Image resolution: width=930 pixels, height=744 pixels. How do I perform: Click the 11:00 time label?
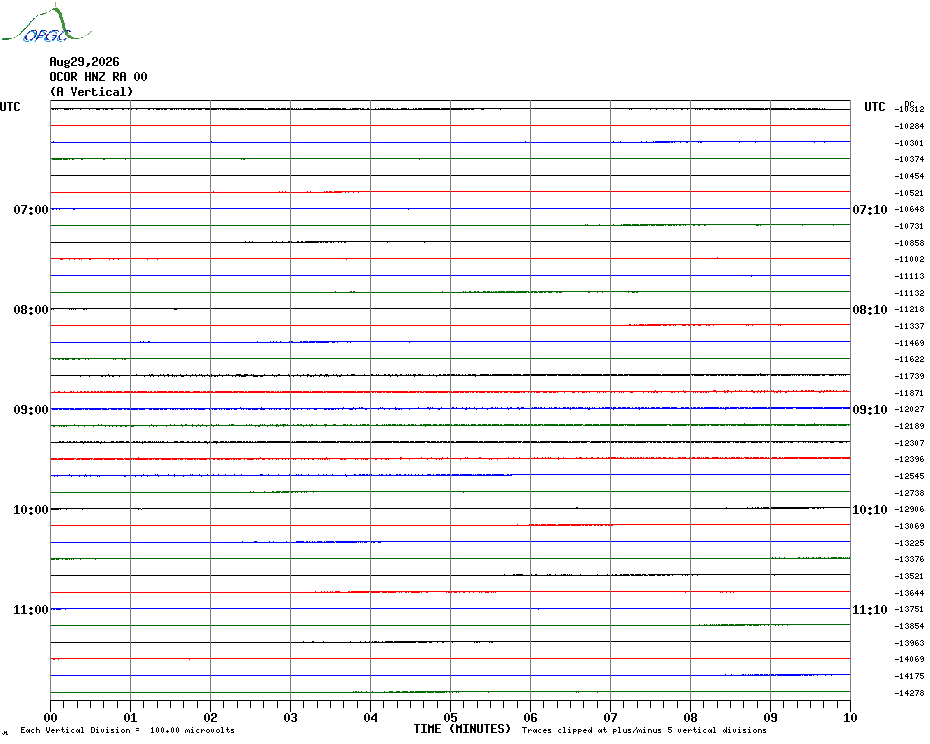(x=31, y=610)
